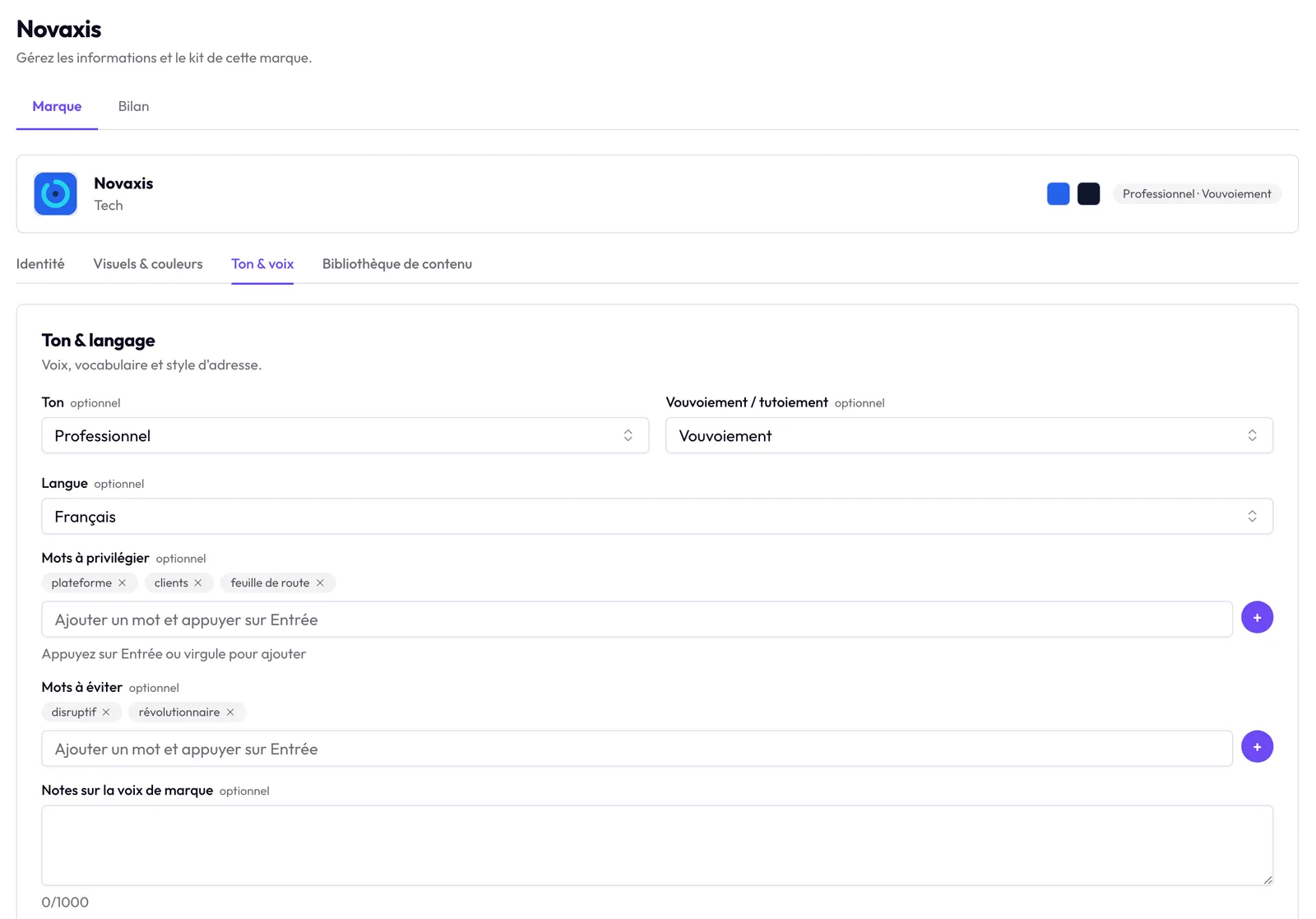Open the Ton dropdown

click(x=345, y=435)
